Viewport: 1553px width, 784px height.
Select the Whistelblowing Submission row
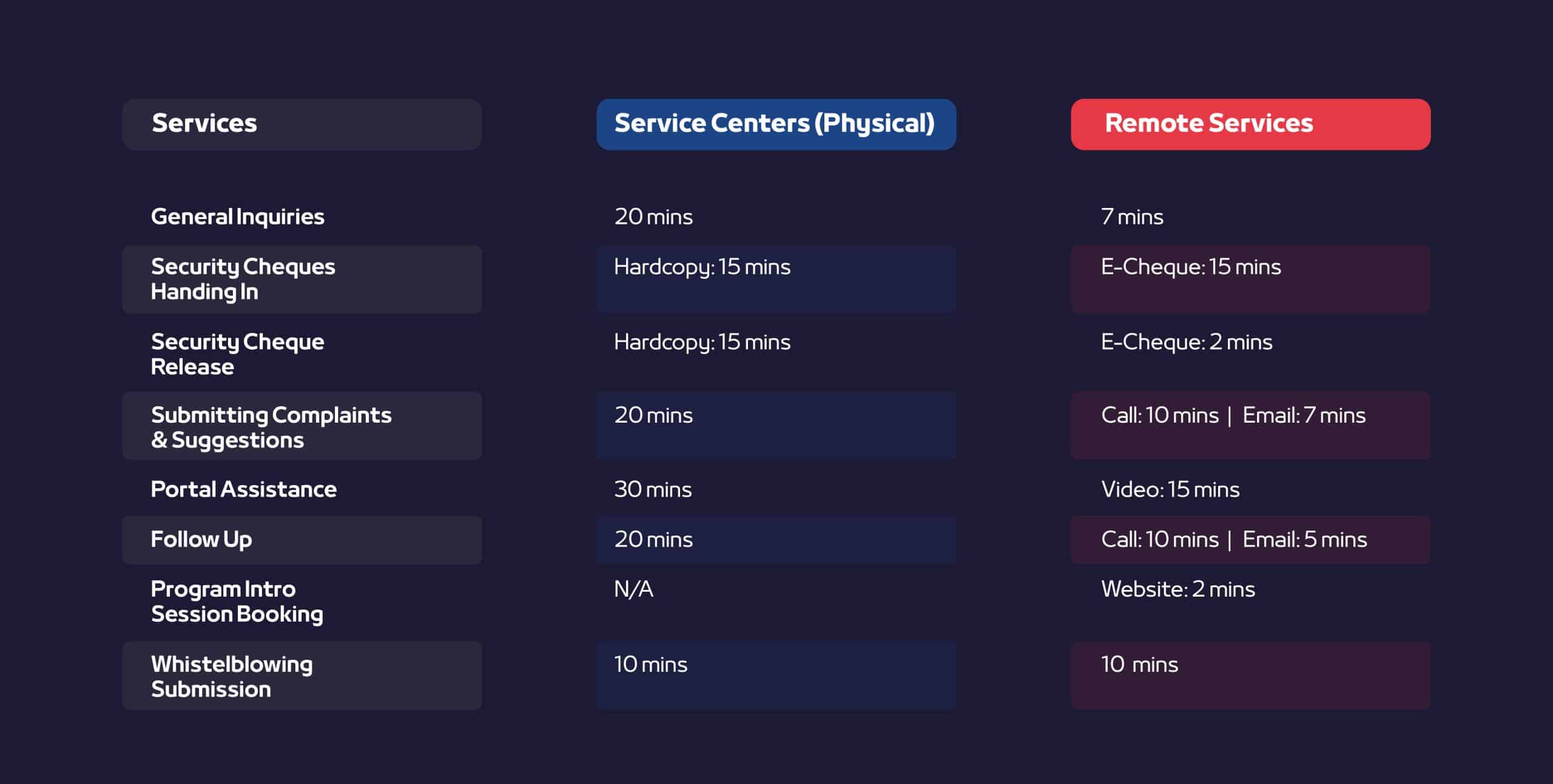(x=231, y=676)
